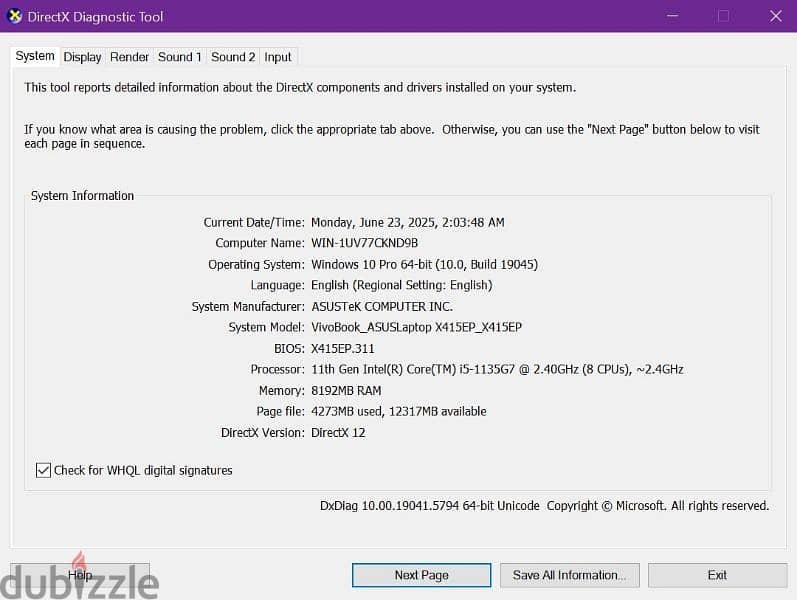Screen dimensions: 797x600
Task: Click the DirectX Version label
Action: coord(262,433)
